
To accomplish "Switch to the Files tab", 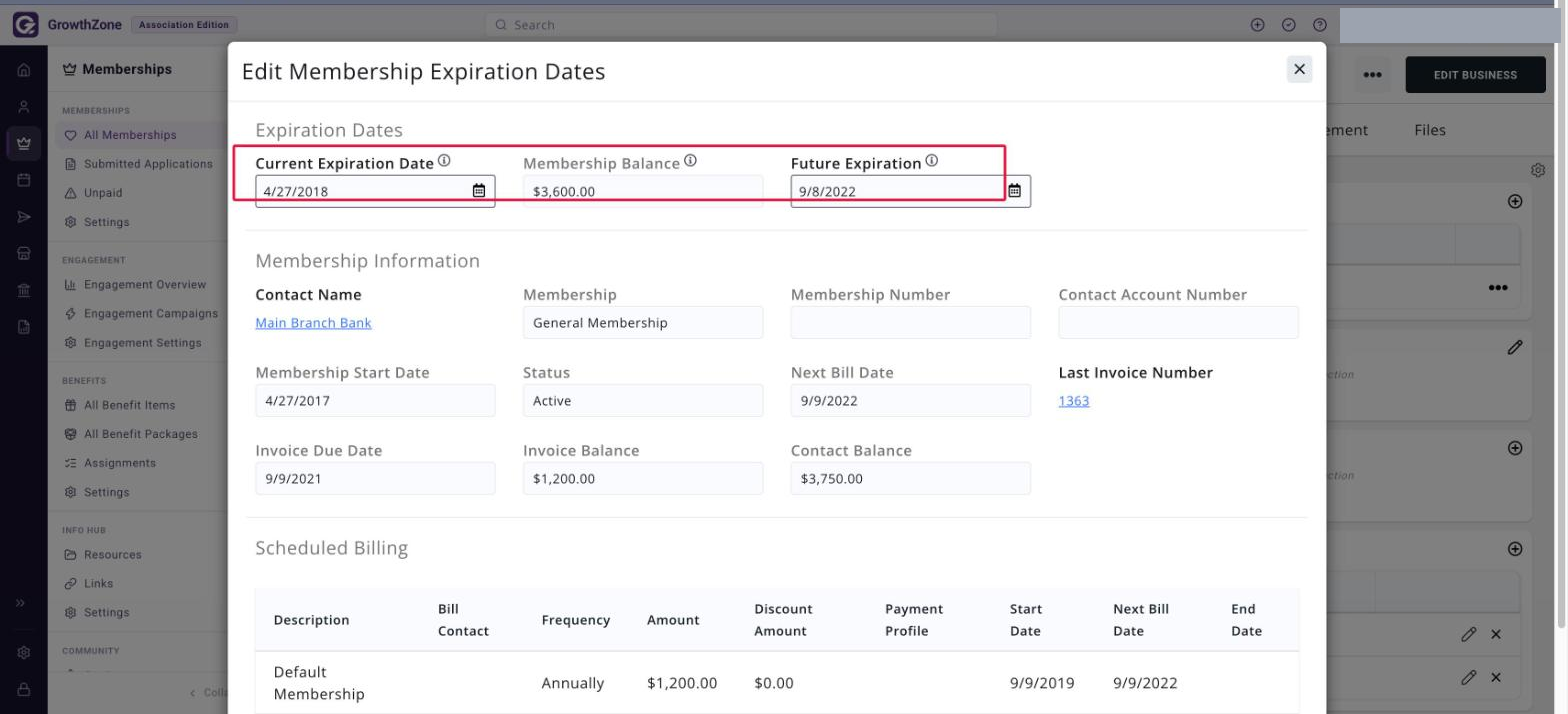I will [1430, 130].
